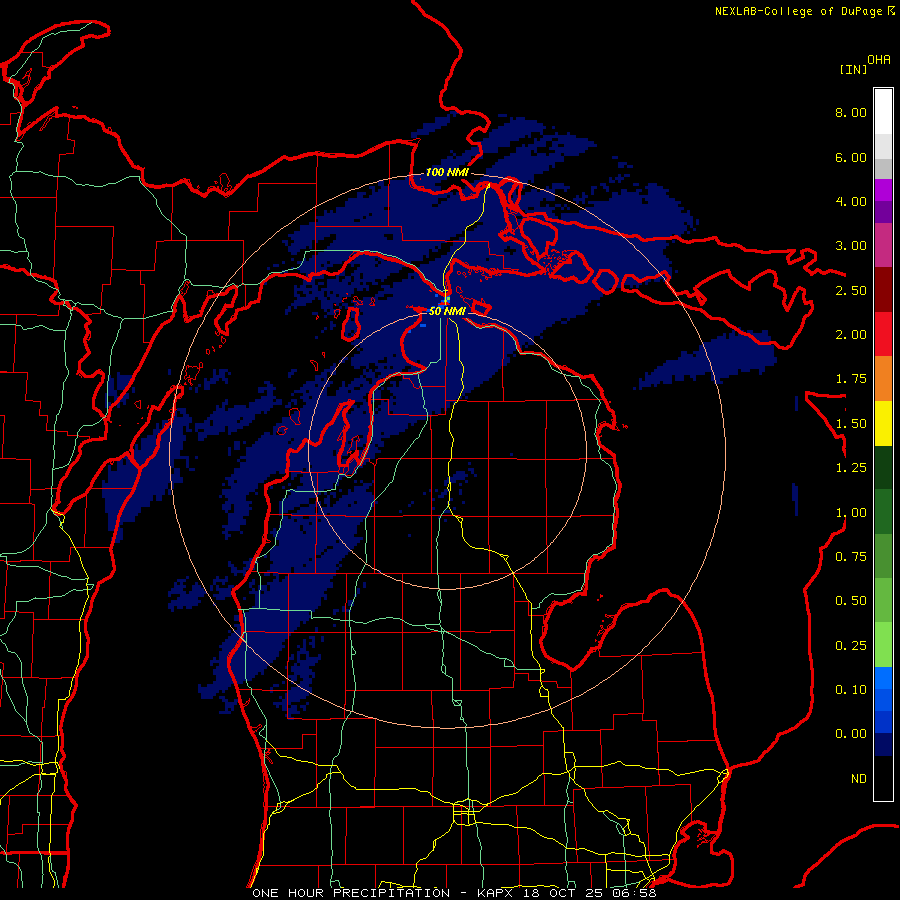
Task: Select the orange legend color band
Action: [883, 379]
